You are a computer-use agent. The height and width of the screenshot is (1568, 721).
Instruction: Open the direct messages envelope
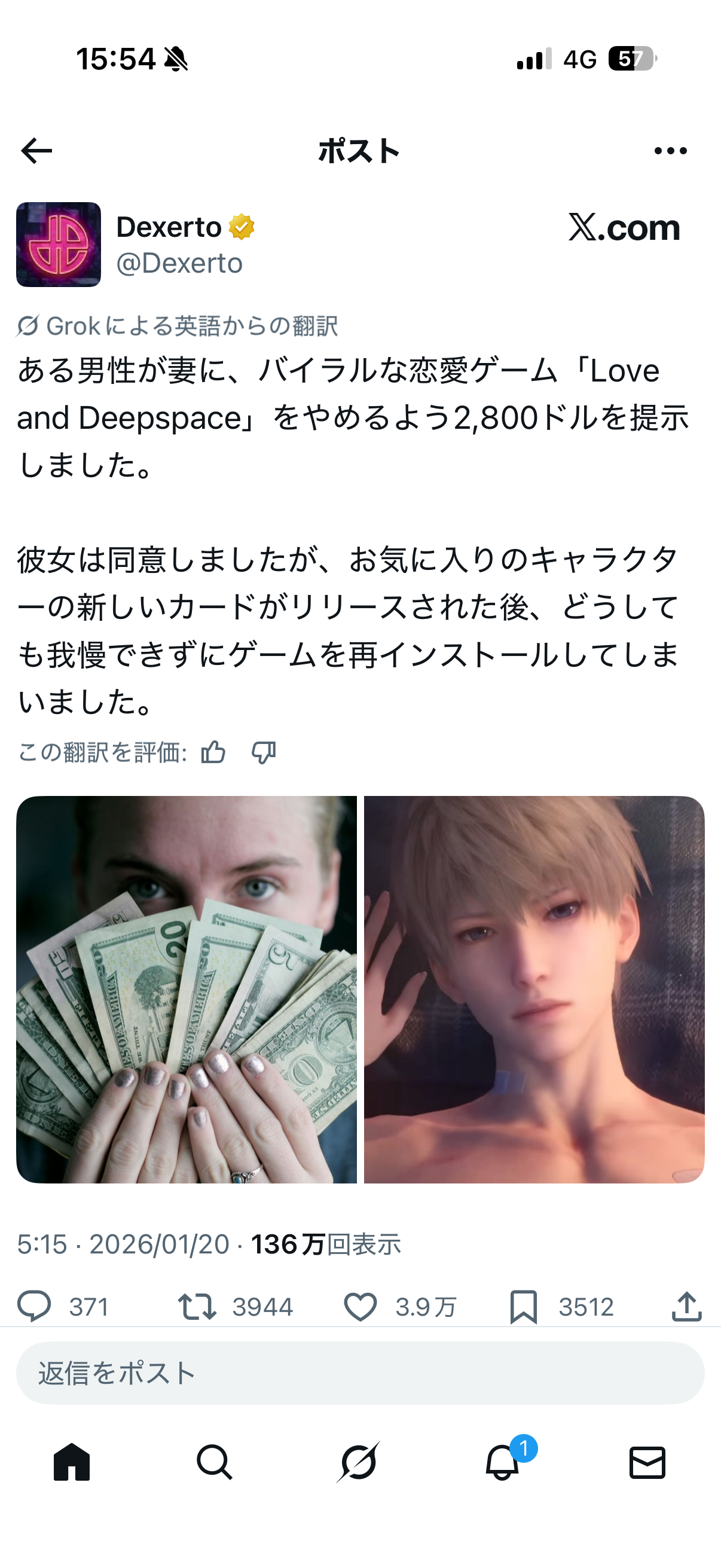coord(647,1462)
